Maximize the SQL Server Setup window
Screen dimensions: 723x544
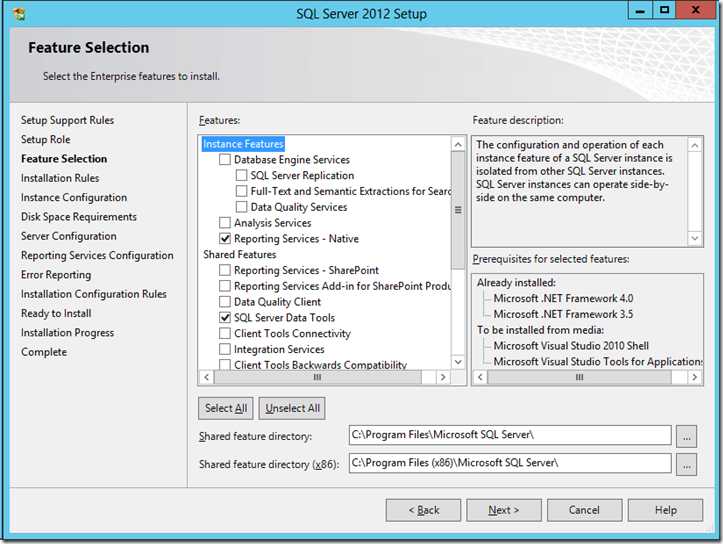[x=664, y=10]
